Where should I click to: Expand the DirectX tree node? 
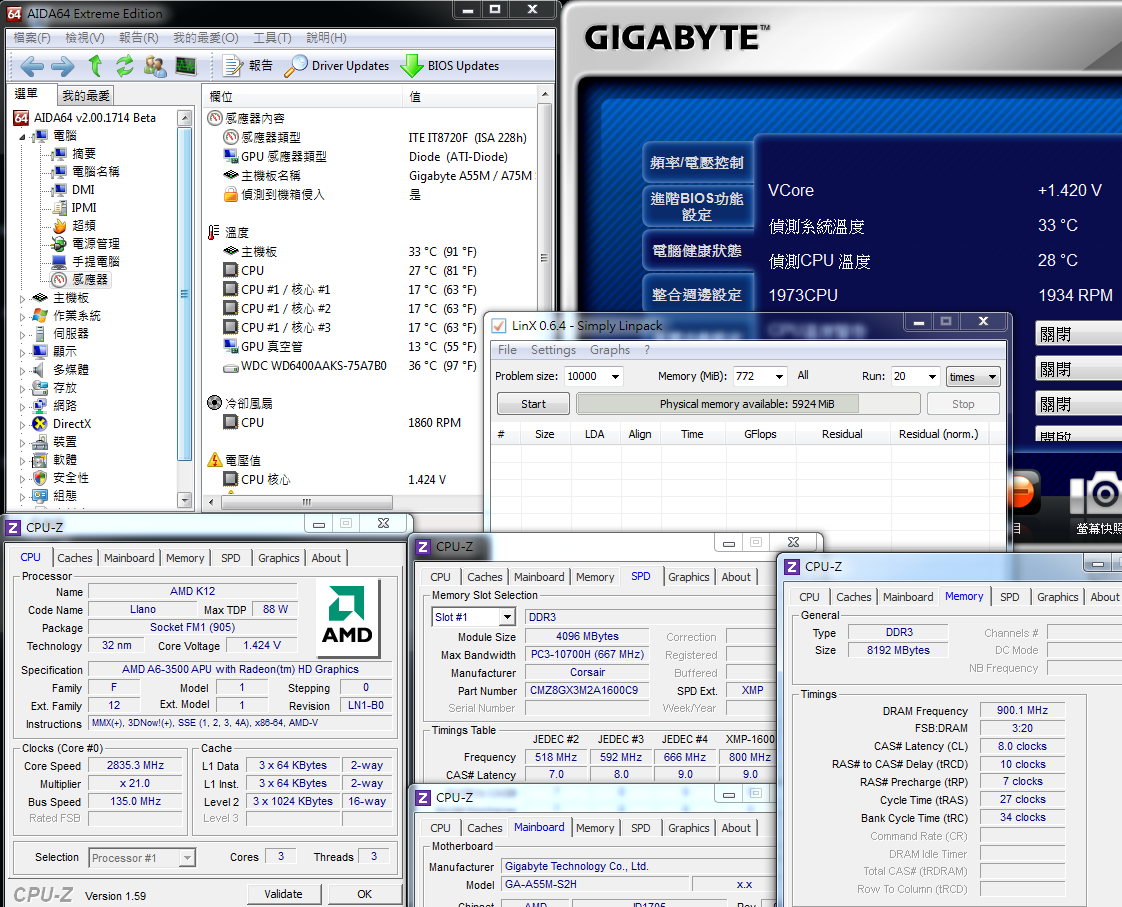[x=22, y=424]
